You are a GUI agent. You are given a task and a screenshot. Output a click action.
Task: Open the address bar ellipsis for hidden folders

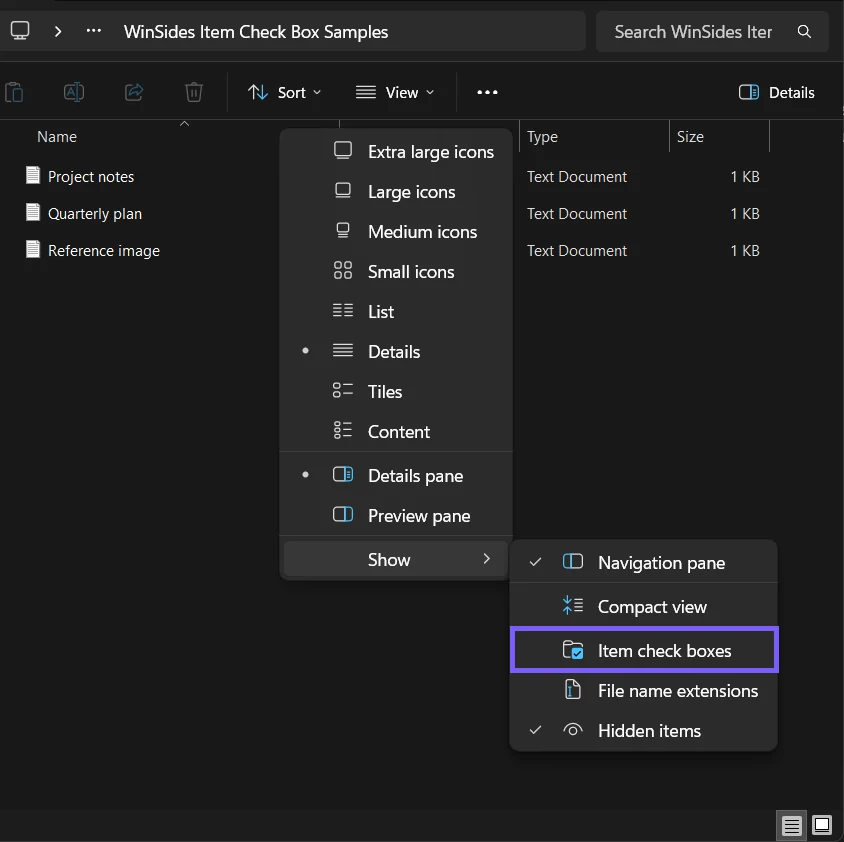point(94,31)
